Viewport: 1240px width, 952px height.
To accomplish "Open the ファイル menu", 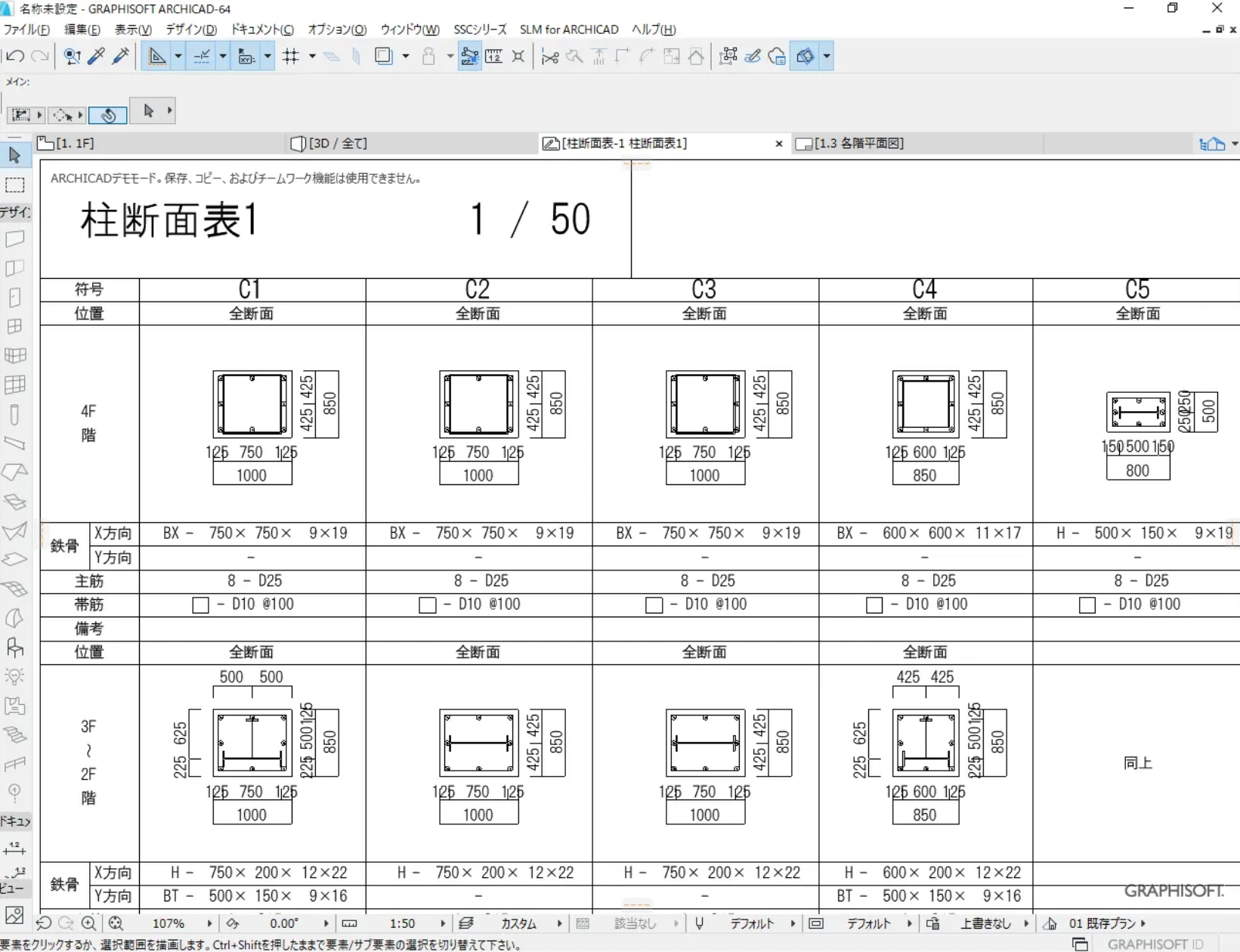I will (26, 29).
